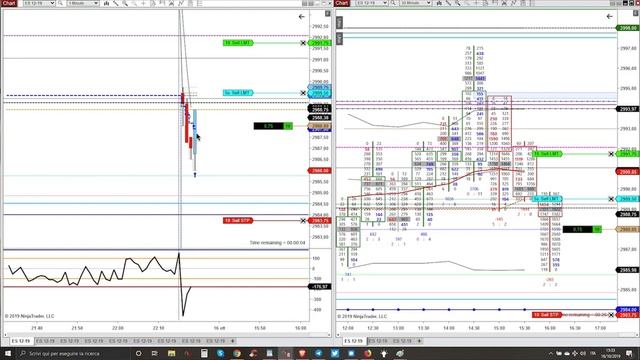Select the active ES 12-19 tab in right window
Image resolution: width=640 pixels, height=360 pixels.
pos(353,341)
